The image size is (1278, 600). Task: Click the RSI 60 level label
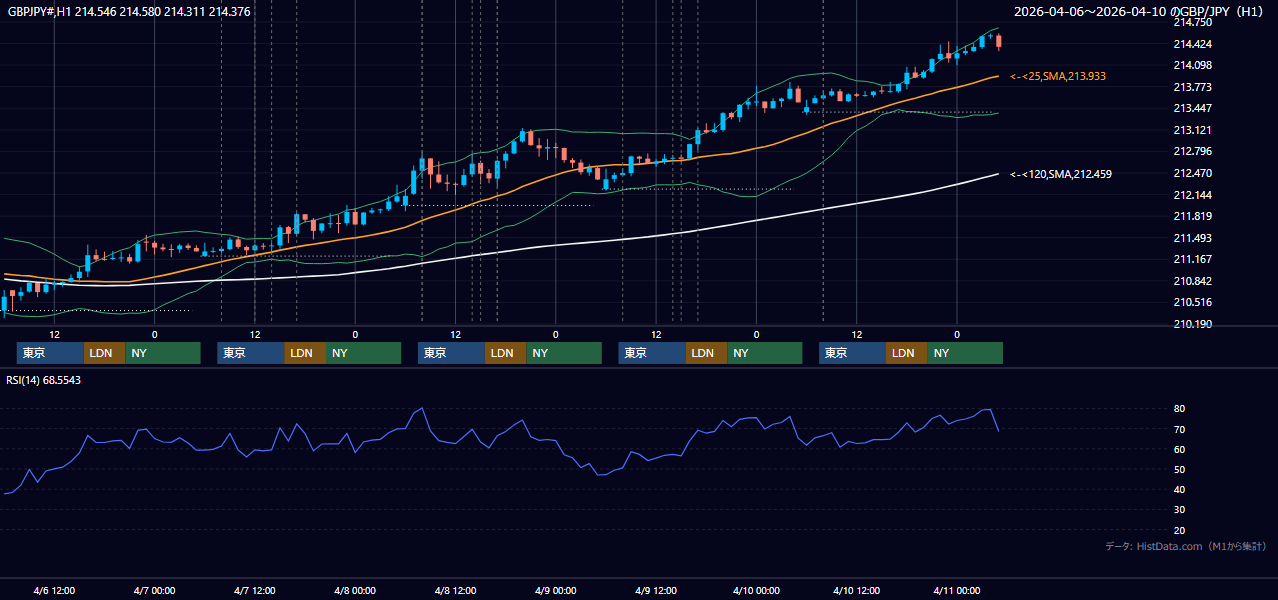click(1179, 449)
